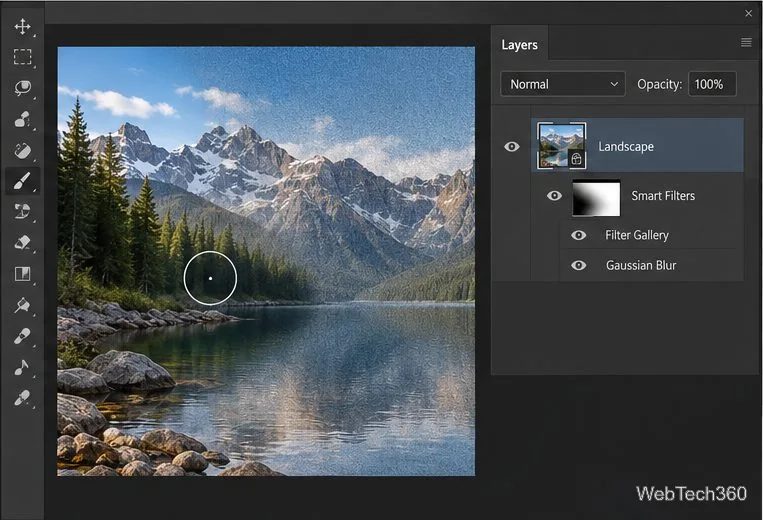Select the Move tool

pos(22,26)
